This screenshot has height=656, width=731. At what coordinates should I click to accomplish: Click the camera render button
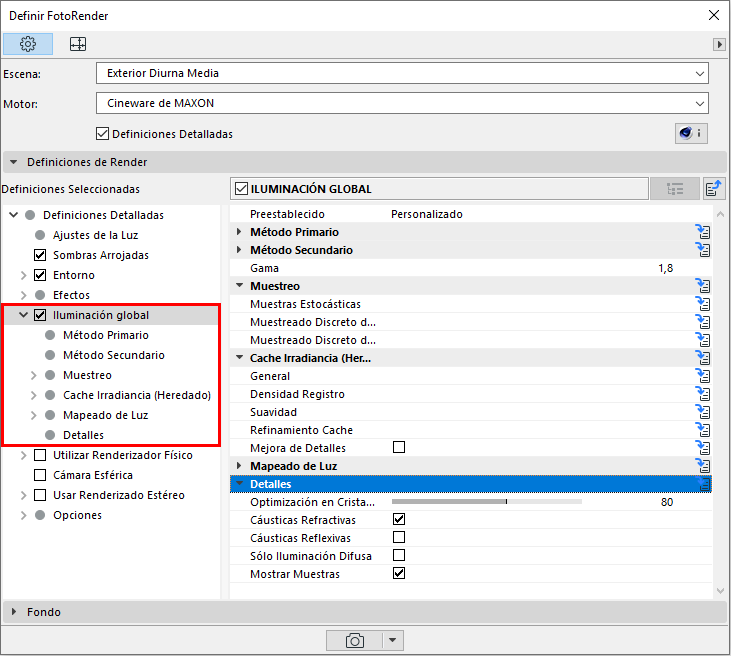(354, 640)
